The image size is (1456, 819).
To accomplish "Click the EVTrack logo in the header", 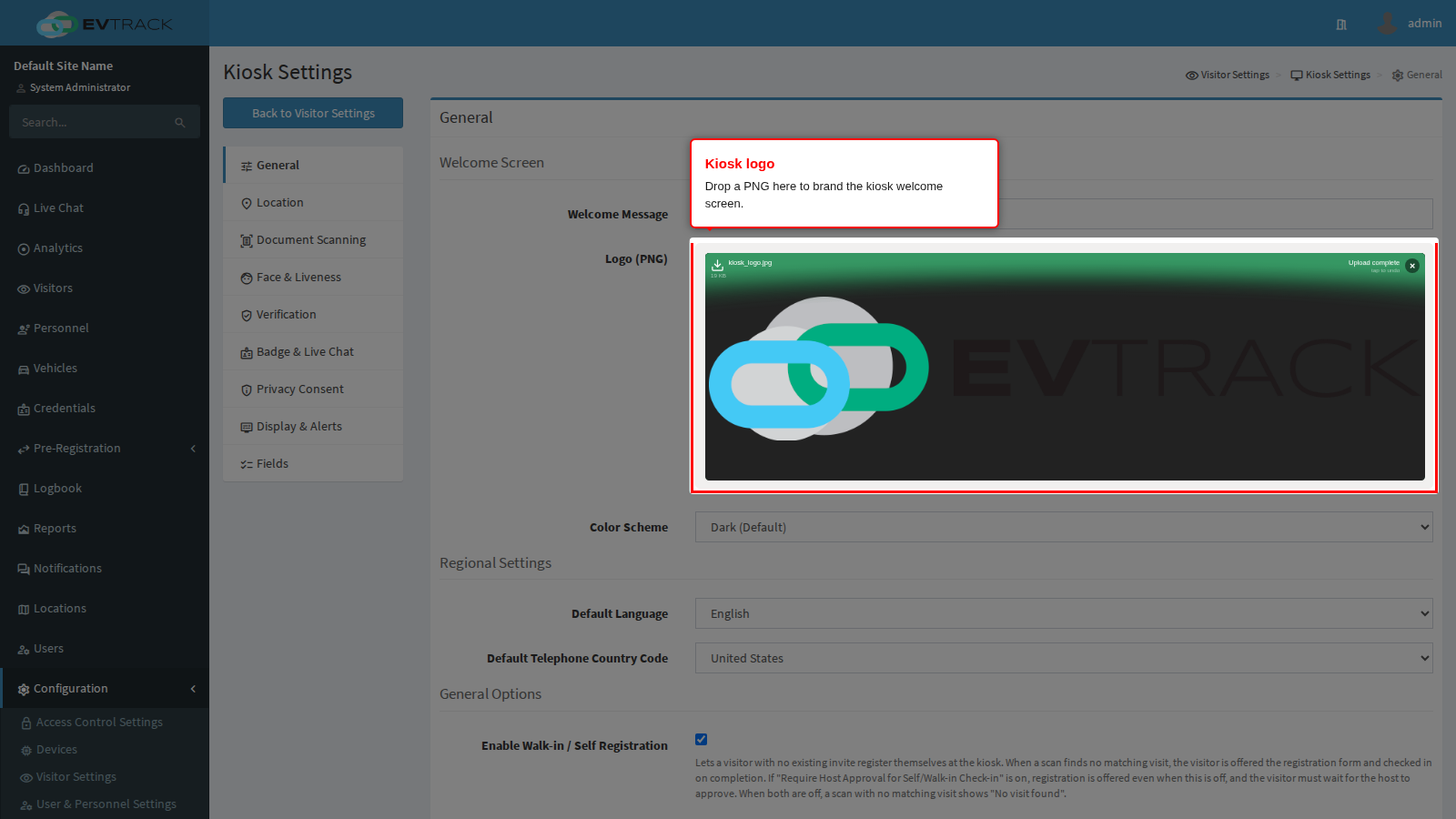I will [x=105, y=24].
